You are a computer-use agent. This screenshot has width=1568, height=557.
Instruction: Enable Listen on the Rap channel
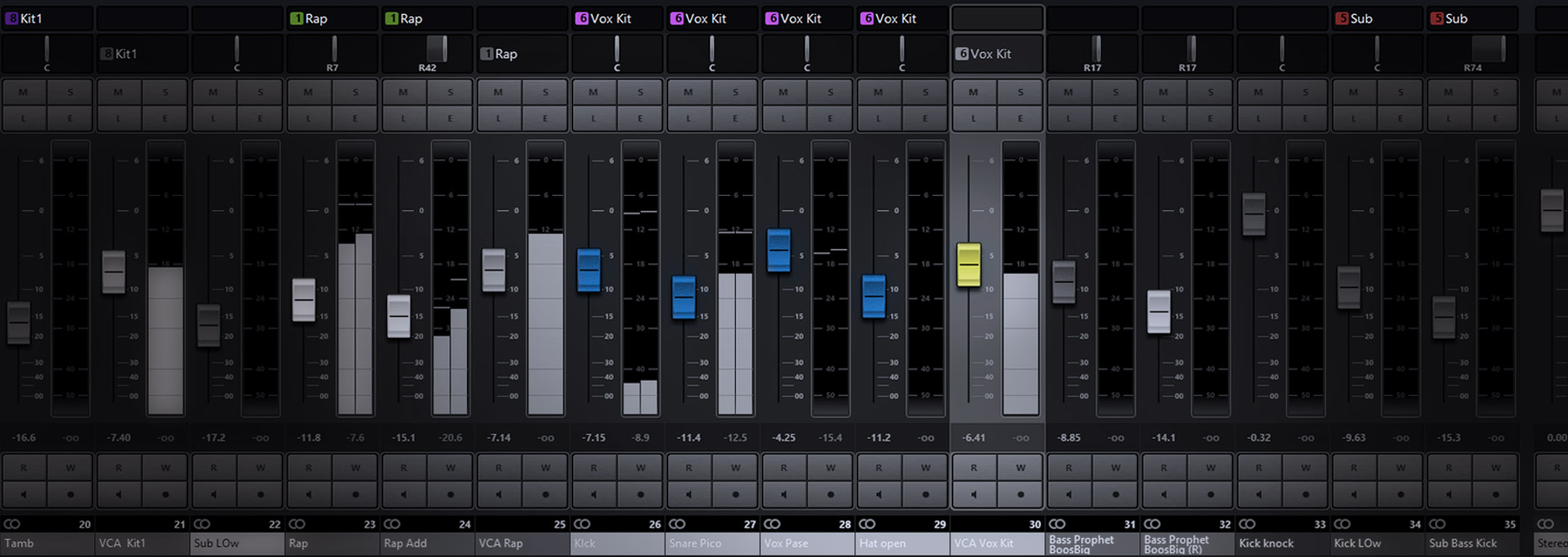coord(309,118)
